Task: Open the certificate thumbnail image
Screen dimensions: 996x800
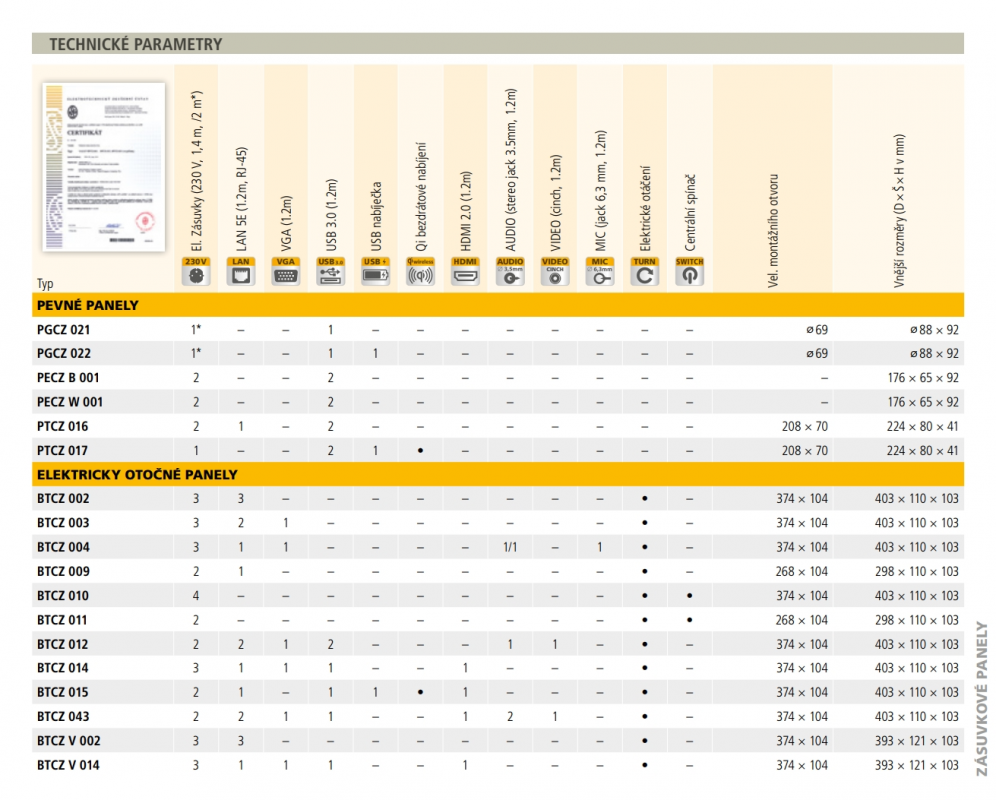Action: (x=104, y=166)
